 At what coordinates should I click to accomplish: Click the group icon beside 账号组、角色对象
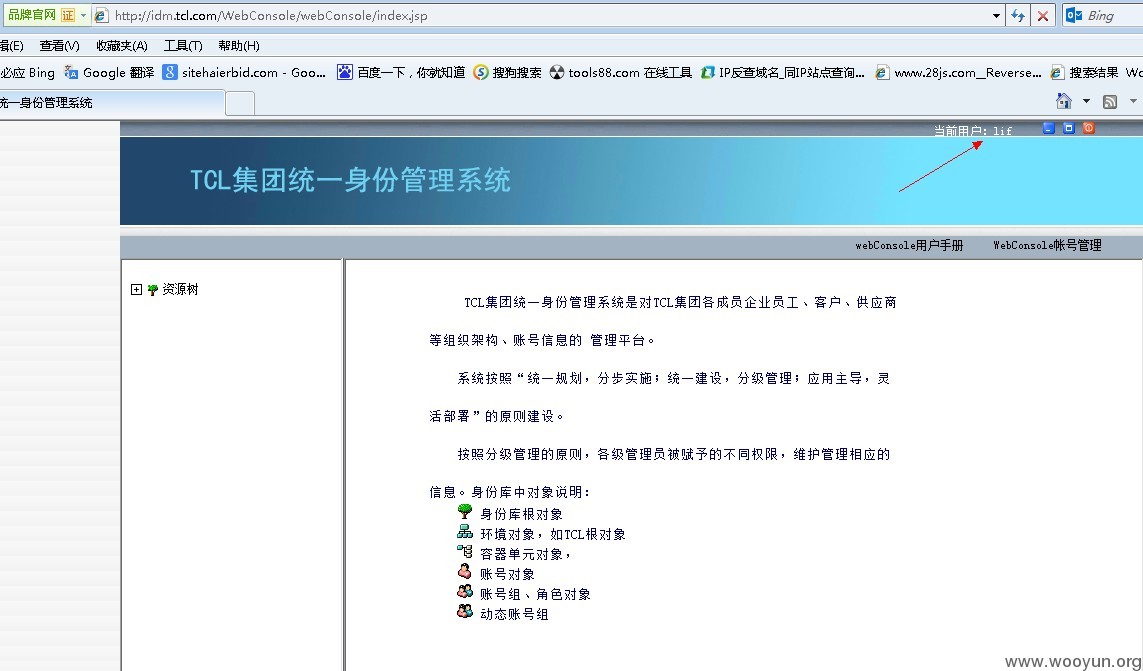click(x=464, y=591)
